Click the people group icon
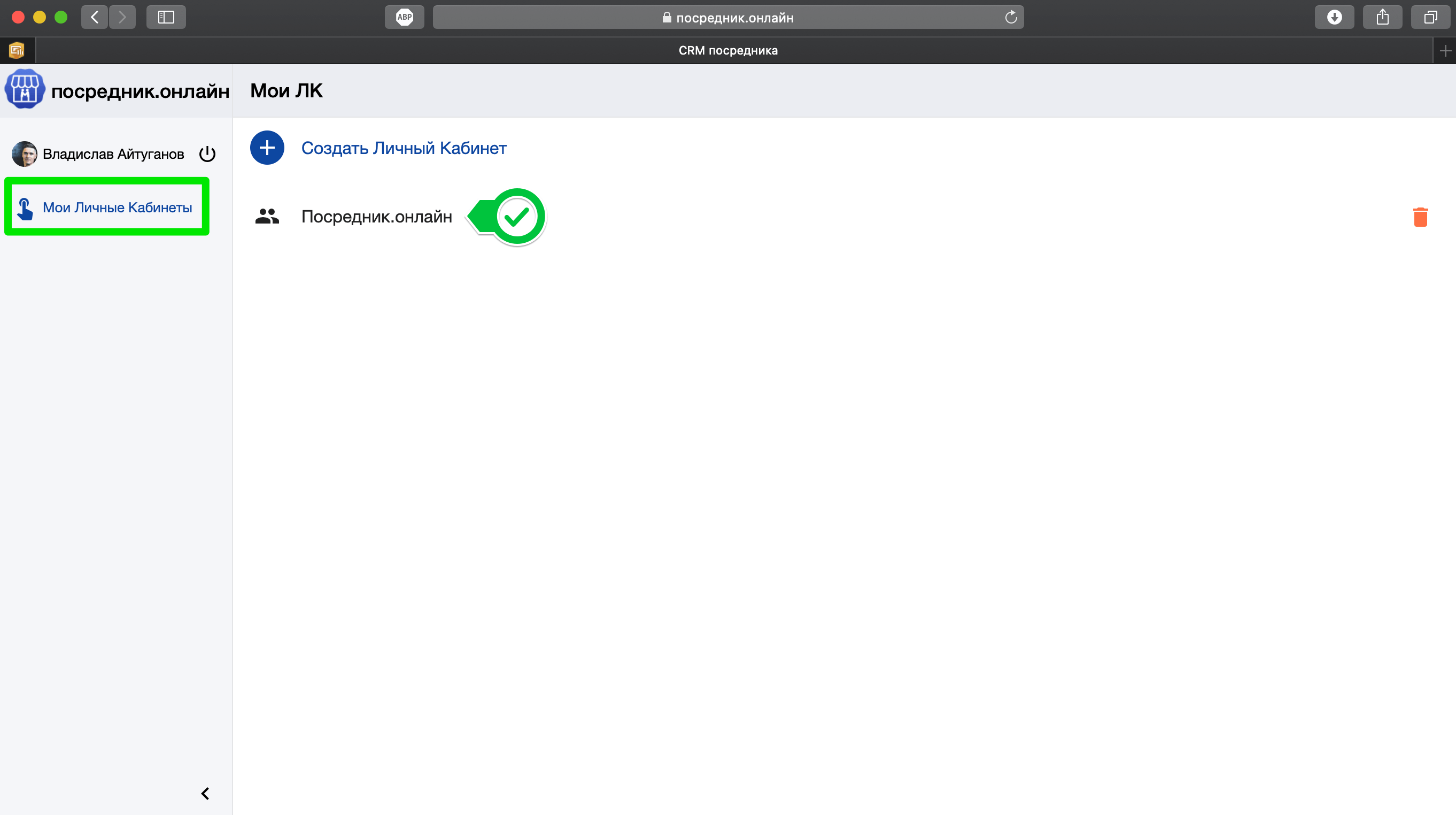This screenshot has width=1456, height=815. [267, 216]
